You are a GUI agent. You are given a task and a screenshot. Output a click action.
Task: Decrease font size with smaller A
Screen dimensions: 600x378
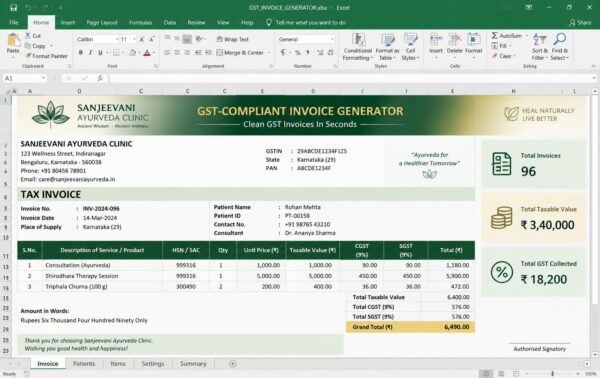coord(152,39)
